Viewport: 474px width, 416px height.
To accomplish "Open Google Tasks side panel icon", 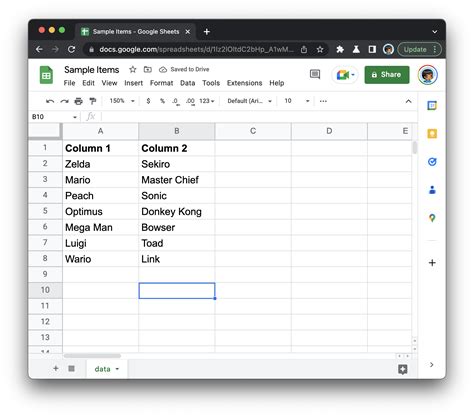I will 432,162.
